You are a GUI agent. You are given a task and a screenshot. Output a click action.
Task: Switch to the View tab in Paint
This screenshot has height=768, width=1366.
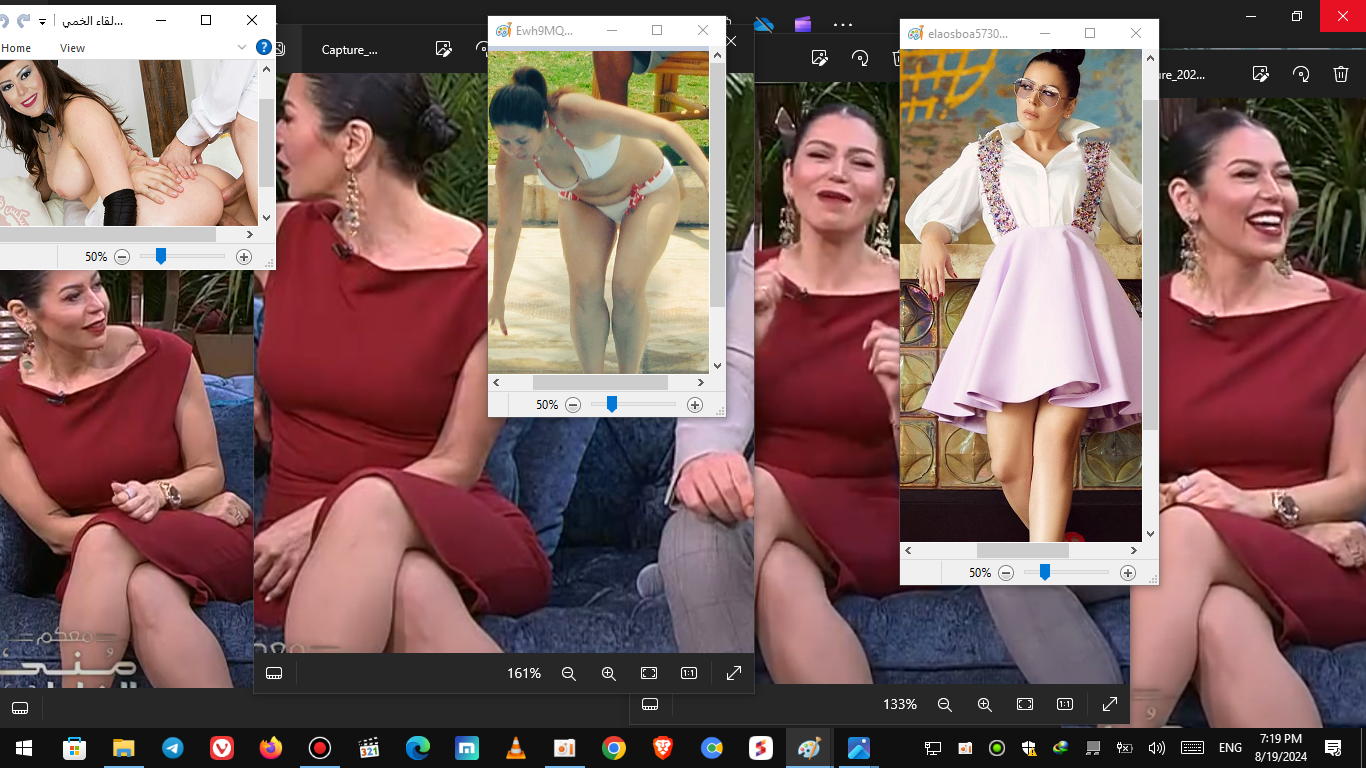(x=72, y=48)
